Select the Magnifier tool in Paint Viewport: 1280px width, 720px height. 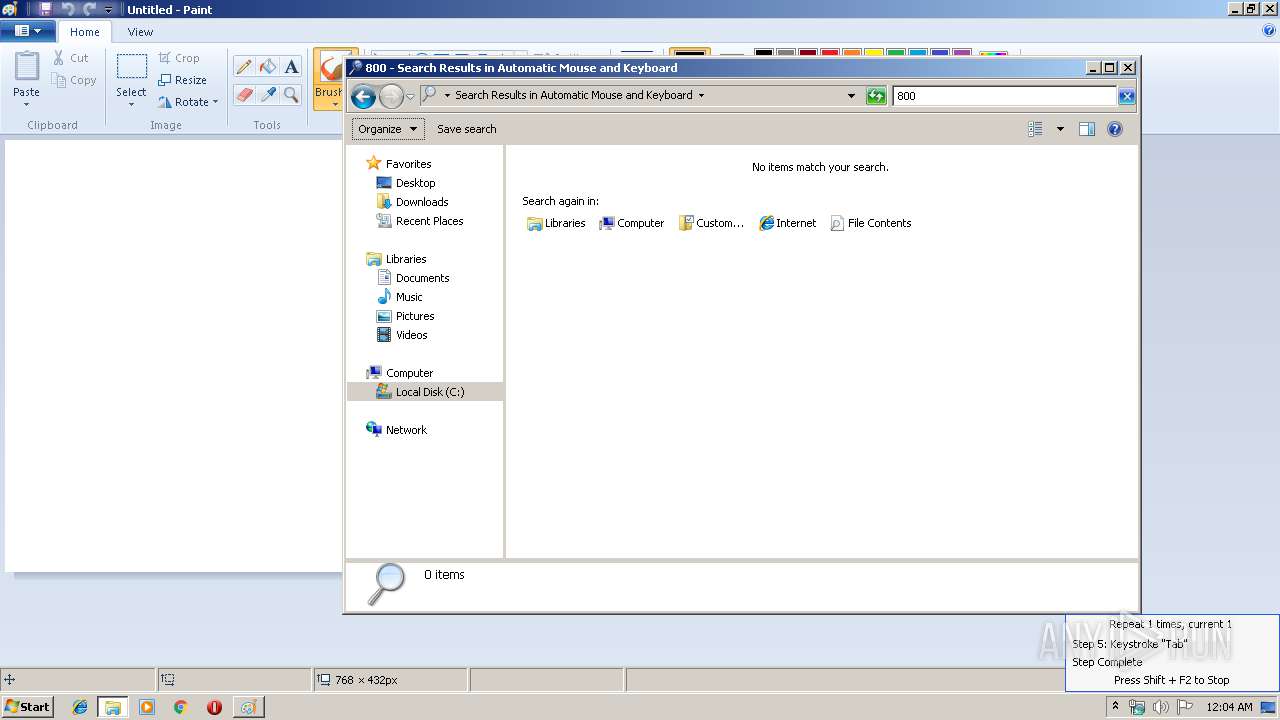pos(291,95)
